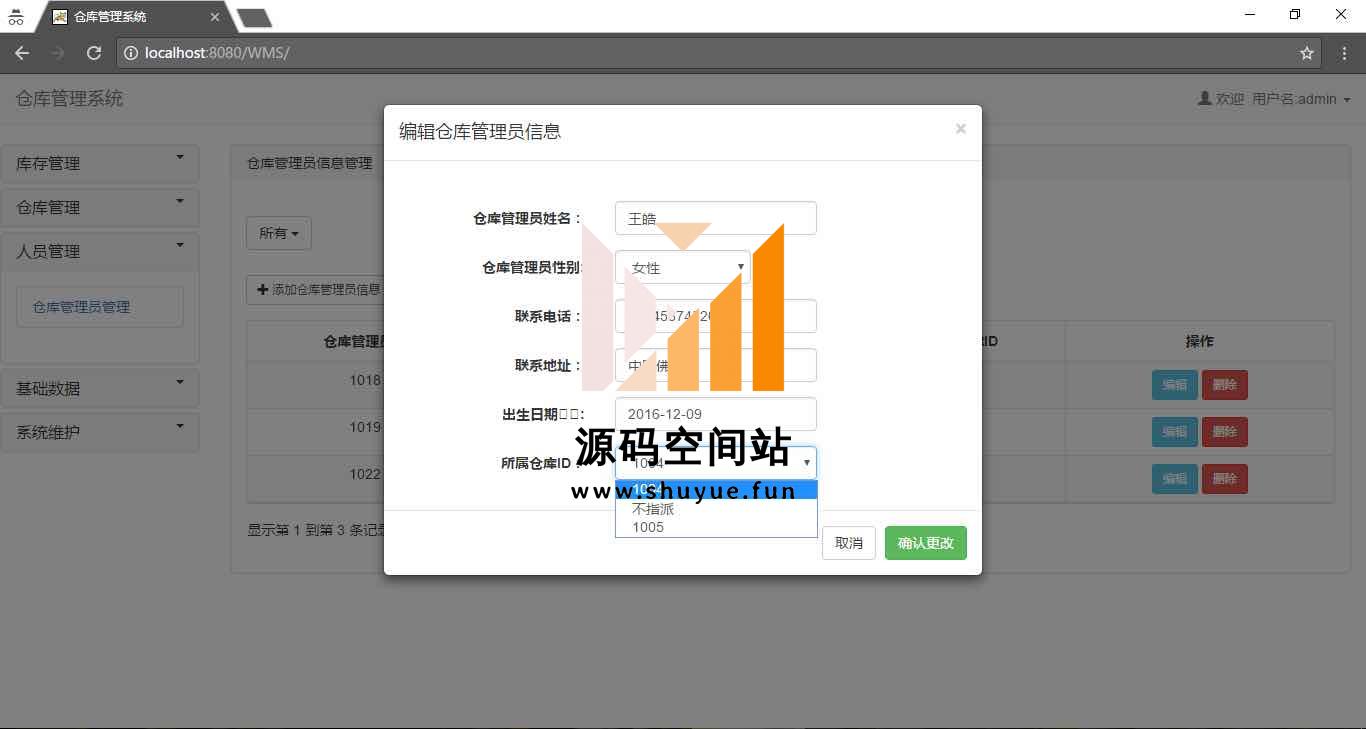Click table cell 1019
The image size is (1366, 729).
(x=365, y=427)
